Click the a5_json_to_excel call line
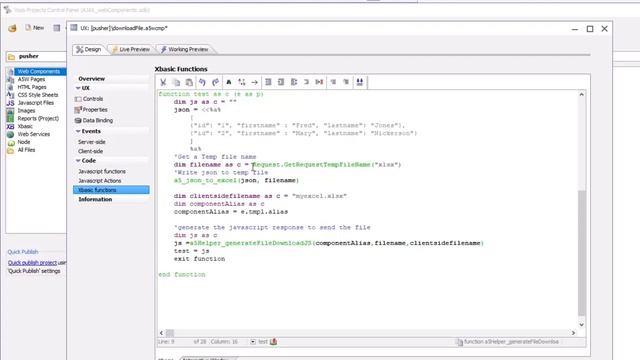Image resolution: width=640 pixels, height=360 pixels. coord(236,180)
